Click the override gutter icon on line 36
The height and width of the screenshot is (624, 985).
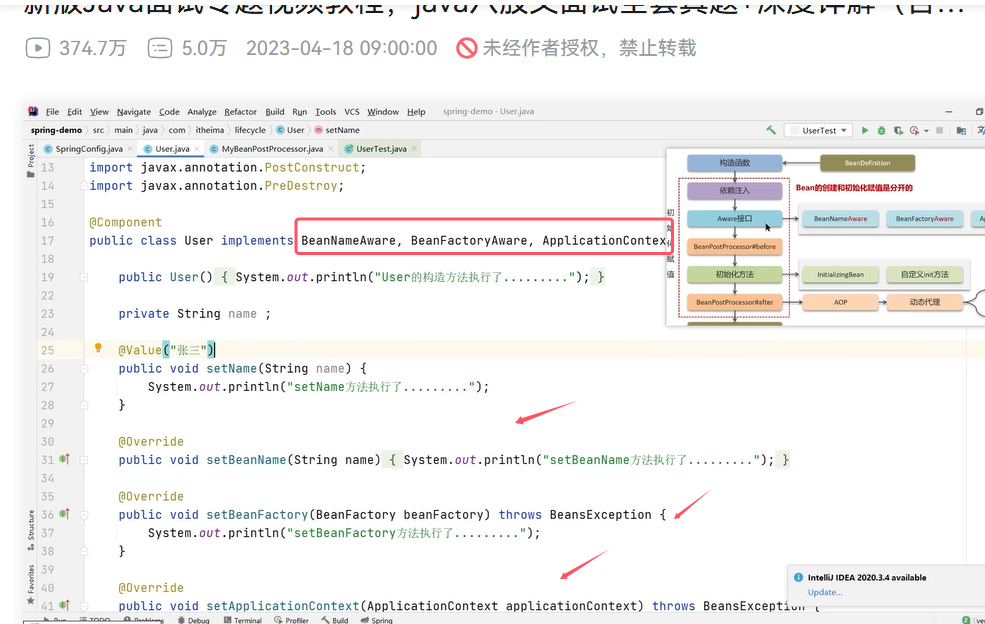64,513
